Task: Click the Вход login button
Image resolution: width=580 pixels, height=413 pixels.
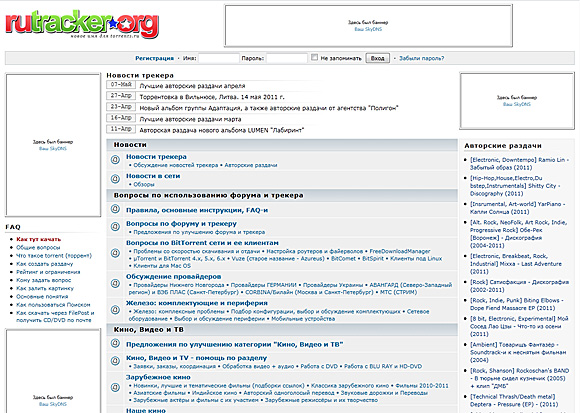Action: (377, 58)
